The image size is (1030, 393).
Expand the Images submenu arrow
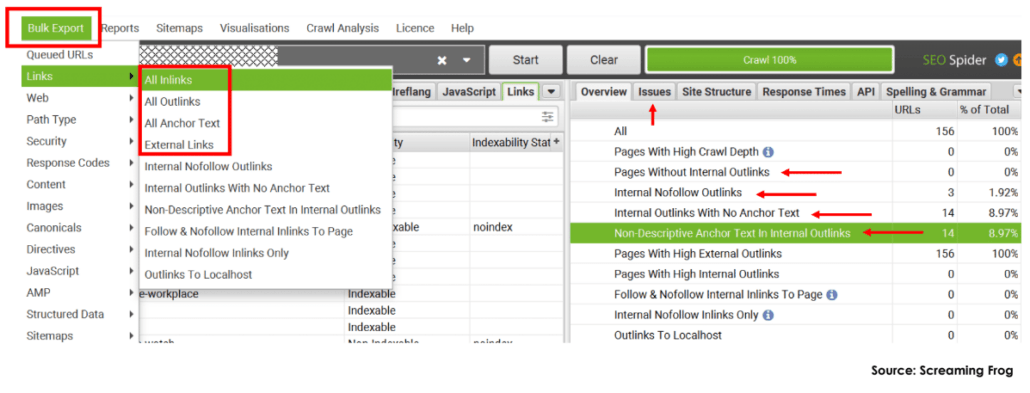click(132, 206)
